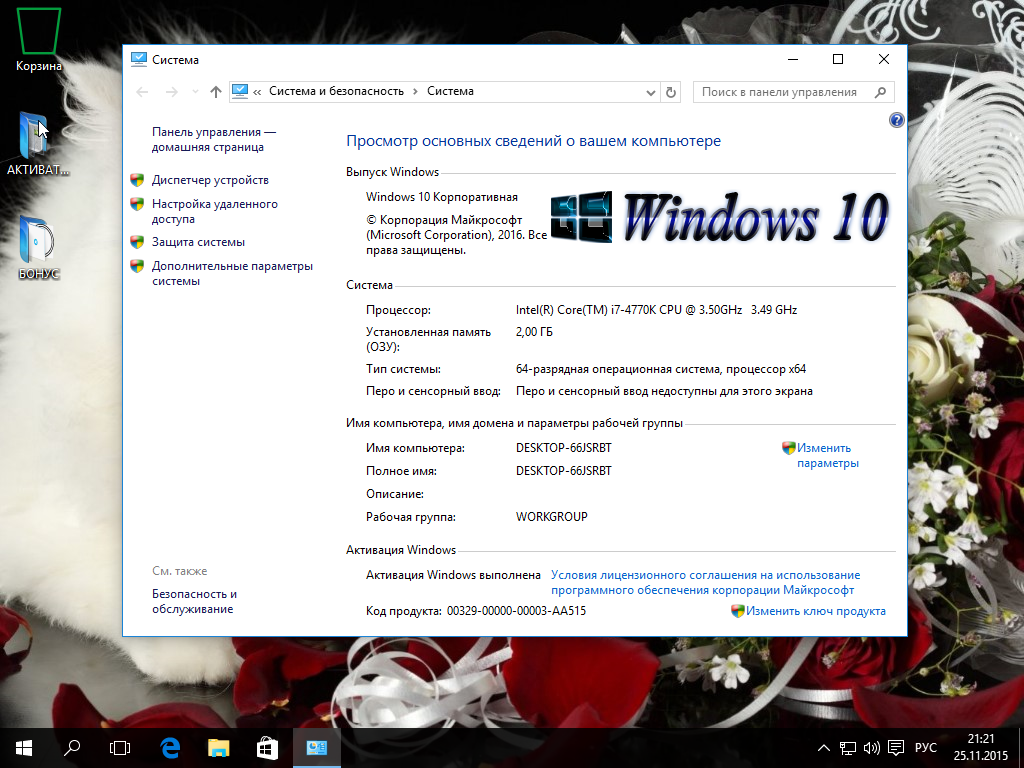
Task: Open Настройка удаленного доступа
Action: pos(215,212)
